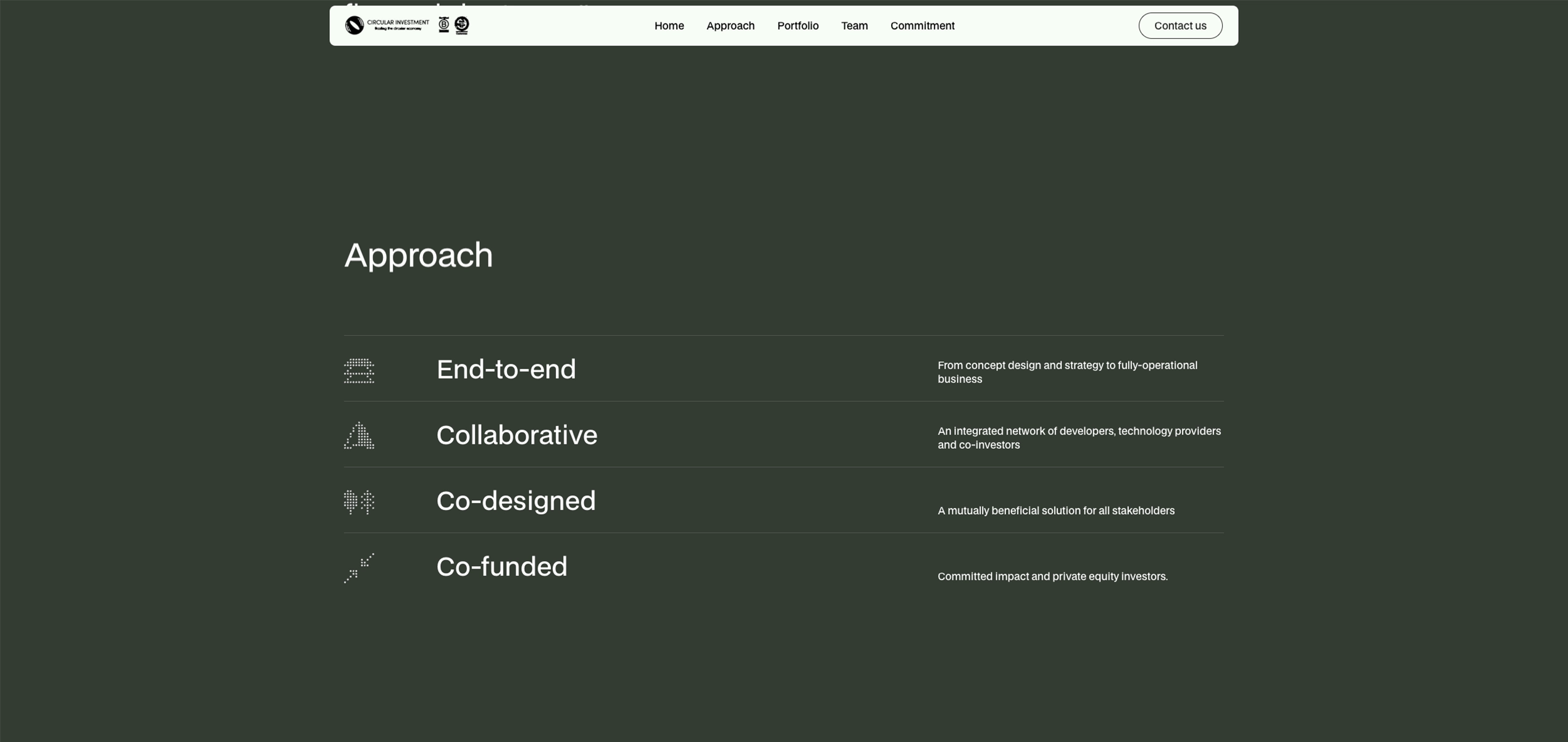Image resolution: width=1568 pixels, height=742 pixels.
Task: Click the Circular Investment wordmark text
Action: pyautogui.click(x=398, y=24)
